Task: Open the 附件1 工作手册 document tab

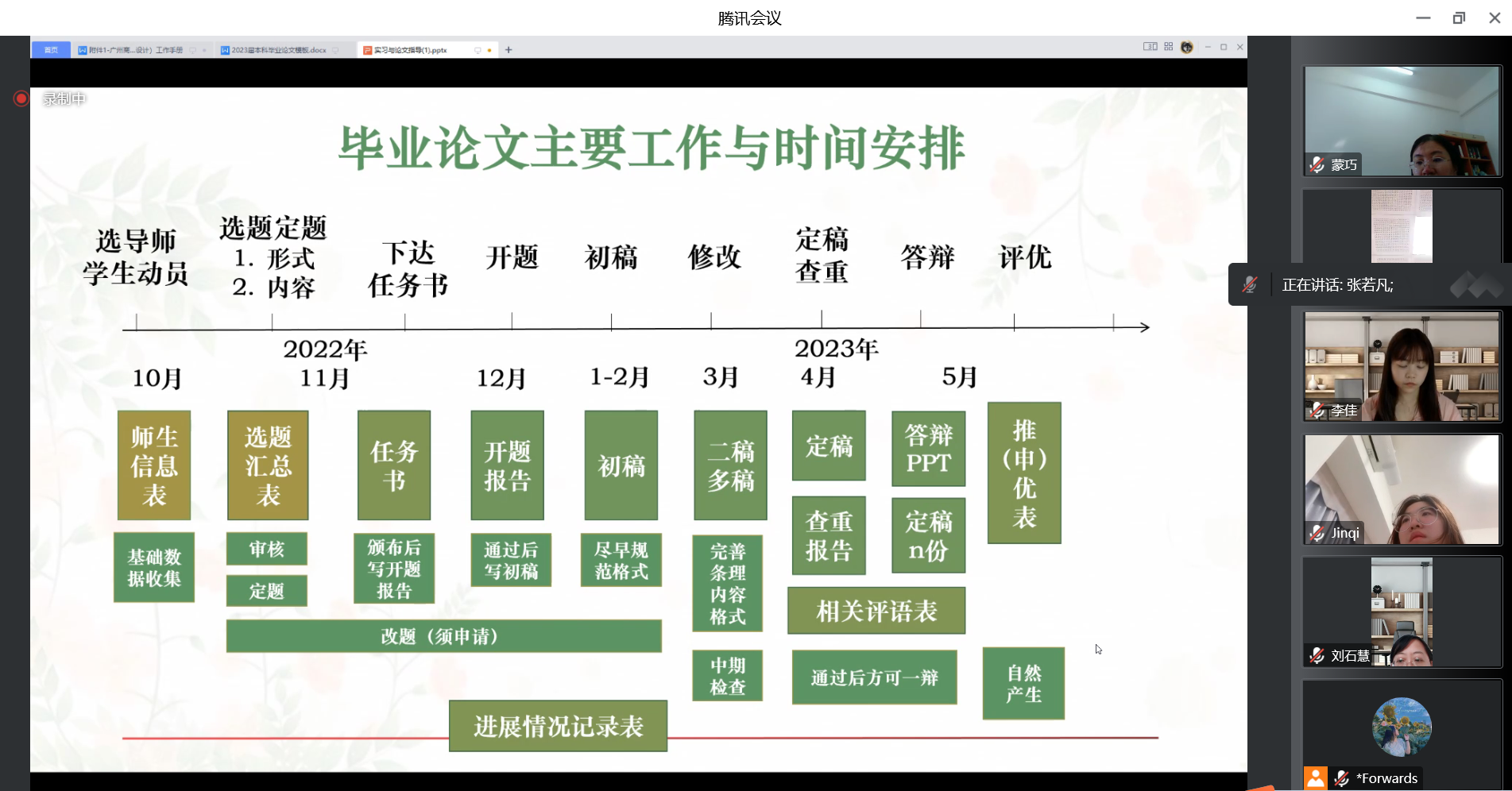Action: (x=135, y=49)
